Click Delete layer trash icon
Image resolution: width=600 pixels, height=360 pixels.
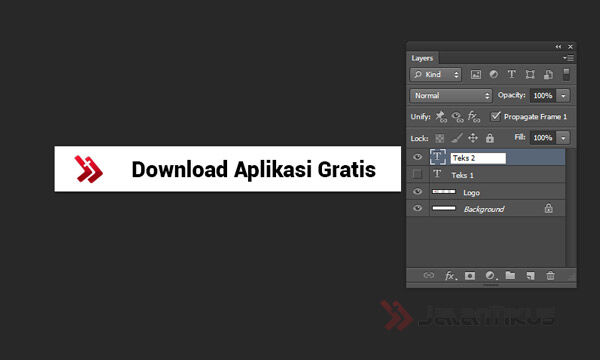pyautogui.click(x=550, y=275)
